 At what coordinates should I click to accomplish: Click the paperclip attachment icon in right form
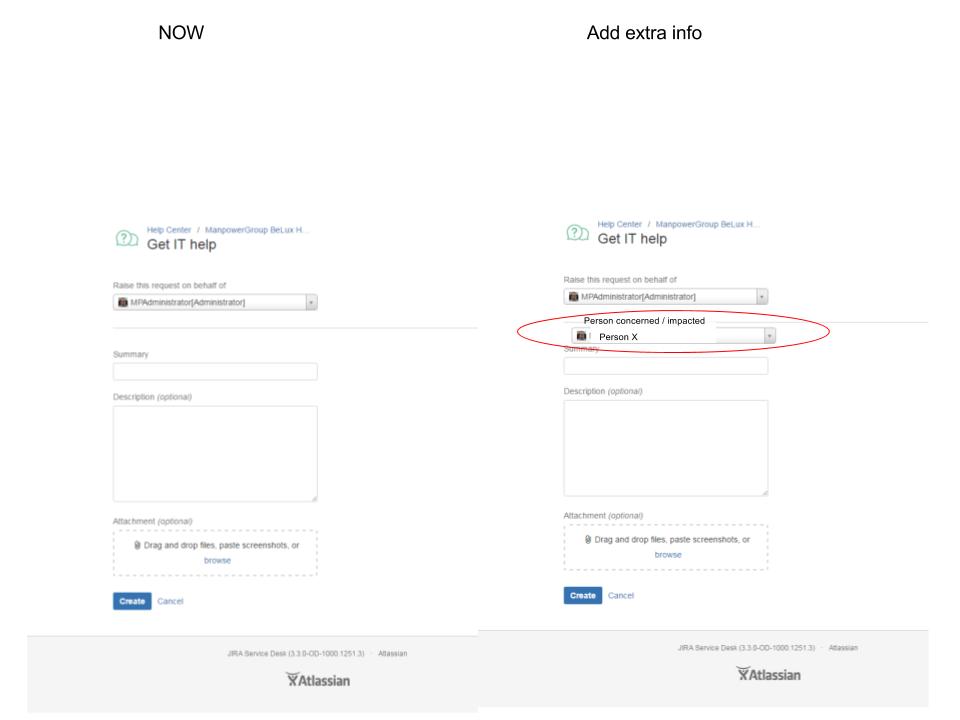click(x=588, y=539)
